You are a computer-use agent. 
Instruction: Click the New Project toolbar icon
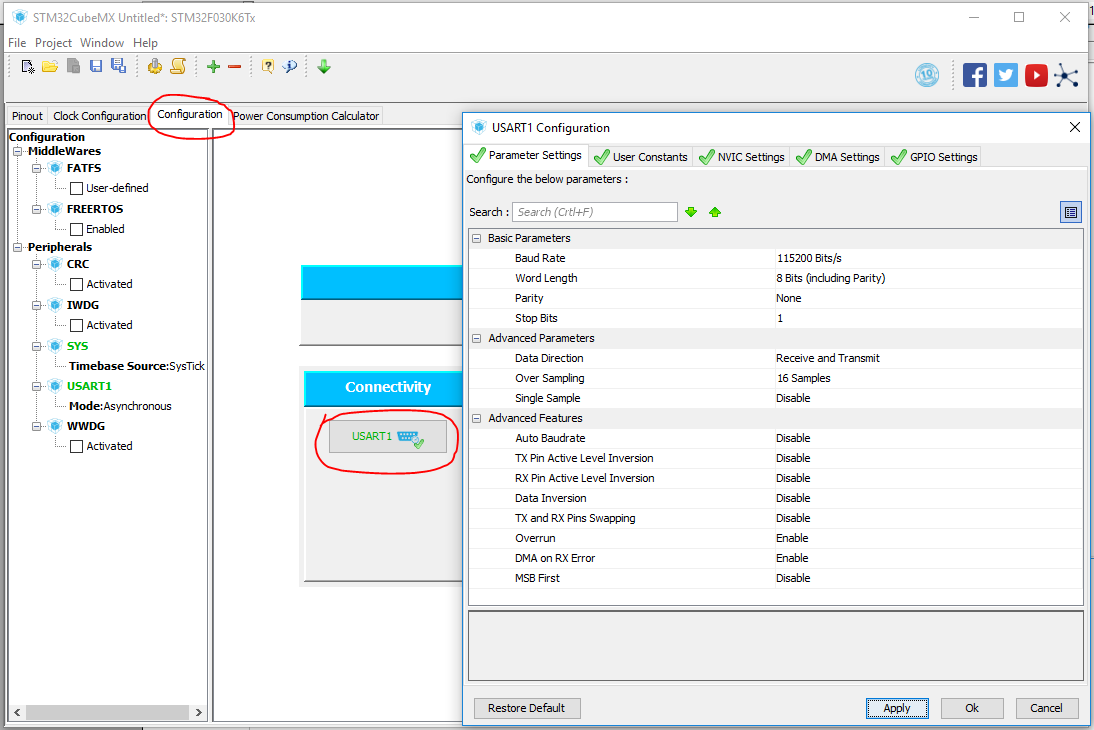[x=28, y=66]
